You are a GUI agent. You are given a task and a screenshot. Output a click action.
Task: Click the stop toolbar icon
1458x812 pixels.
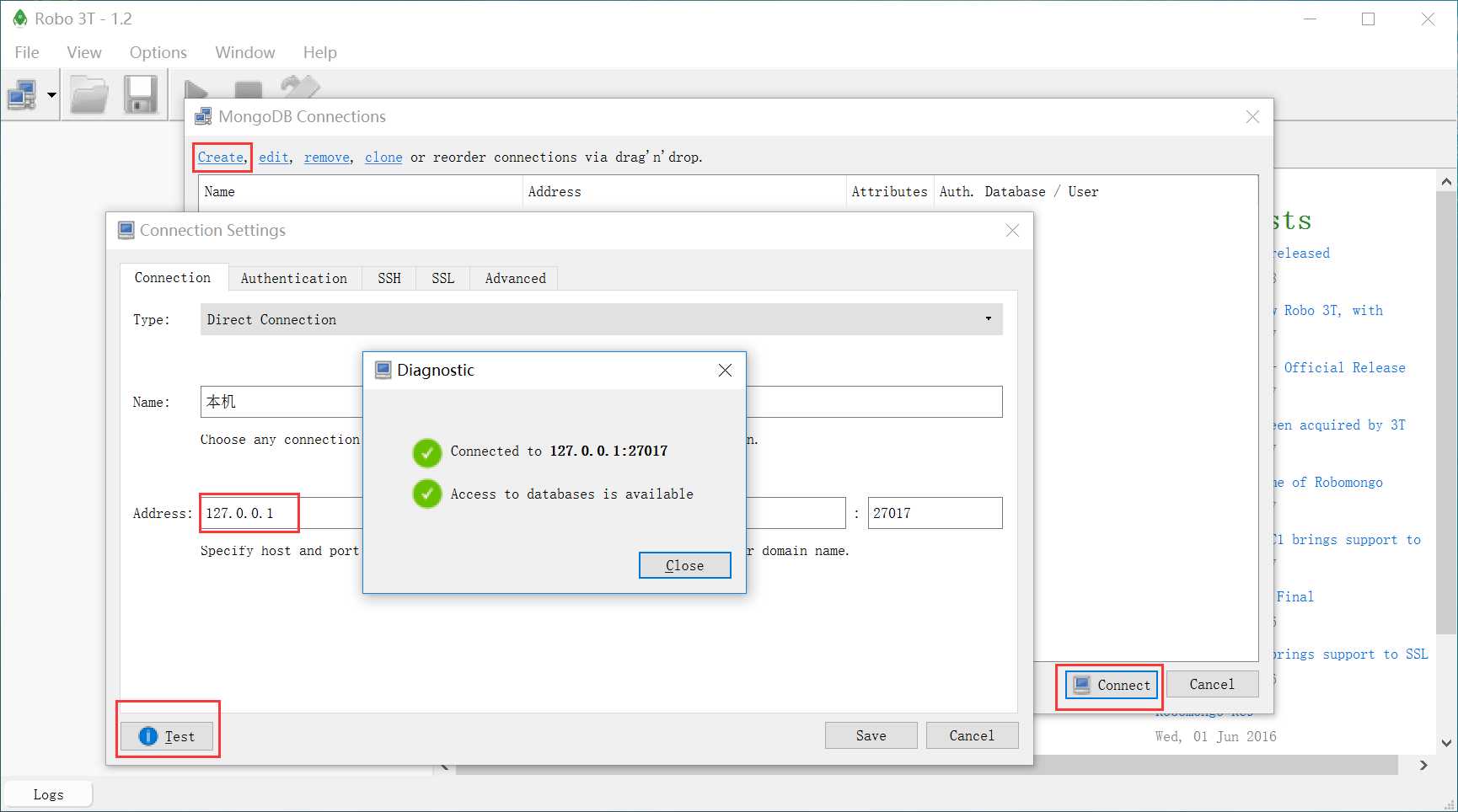click(x=248, y=89)
